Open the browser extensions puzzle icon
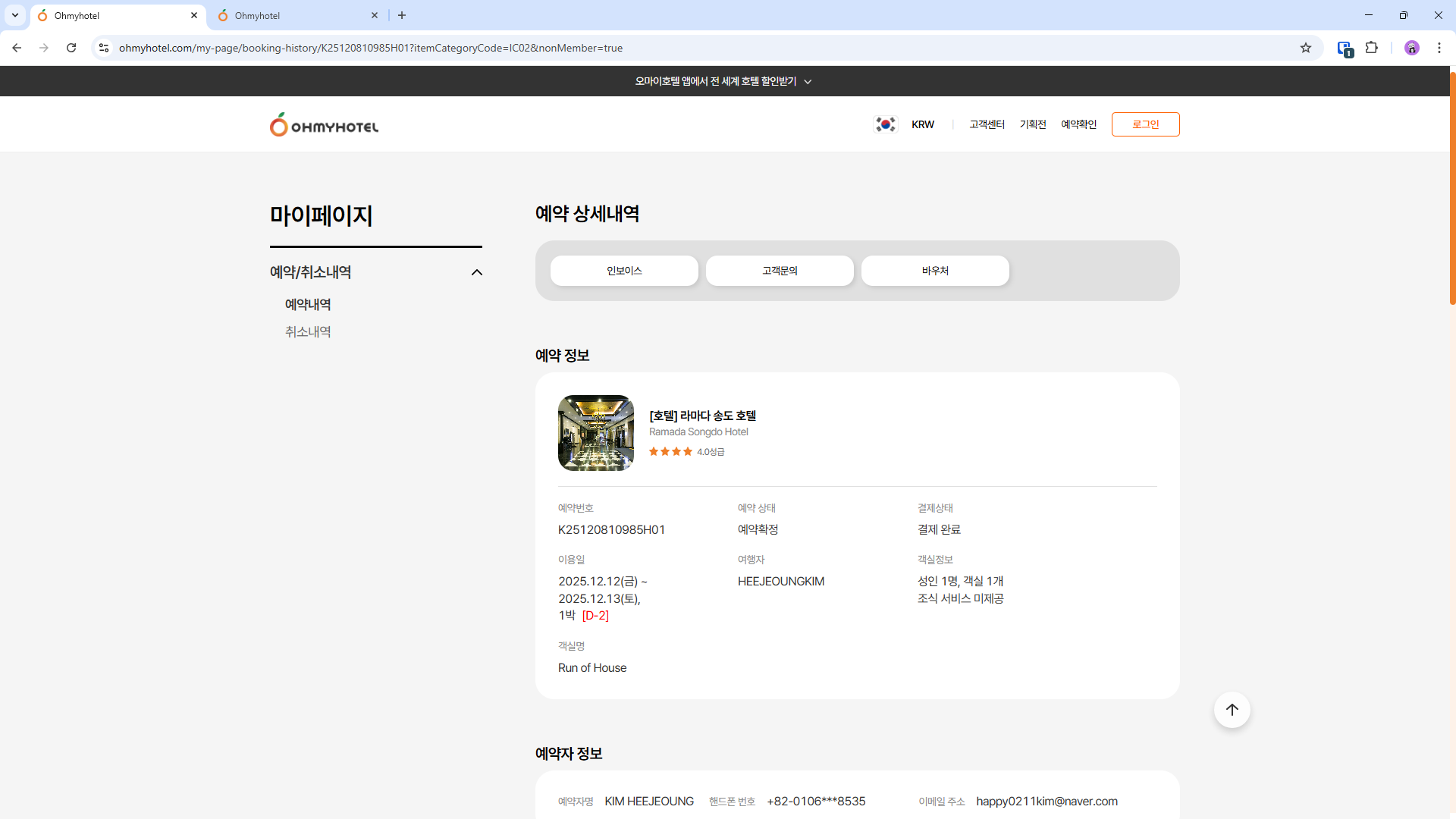The image size is (1456, 819). (x=1371, y=48)
